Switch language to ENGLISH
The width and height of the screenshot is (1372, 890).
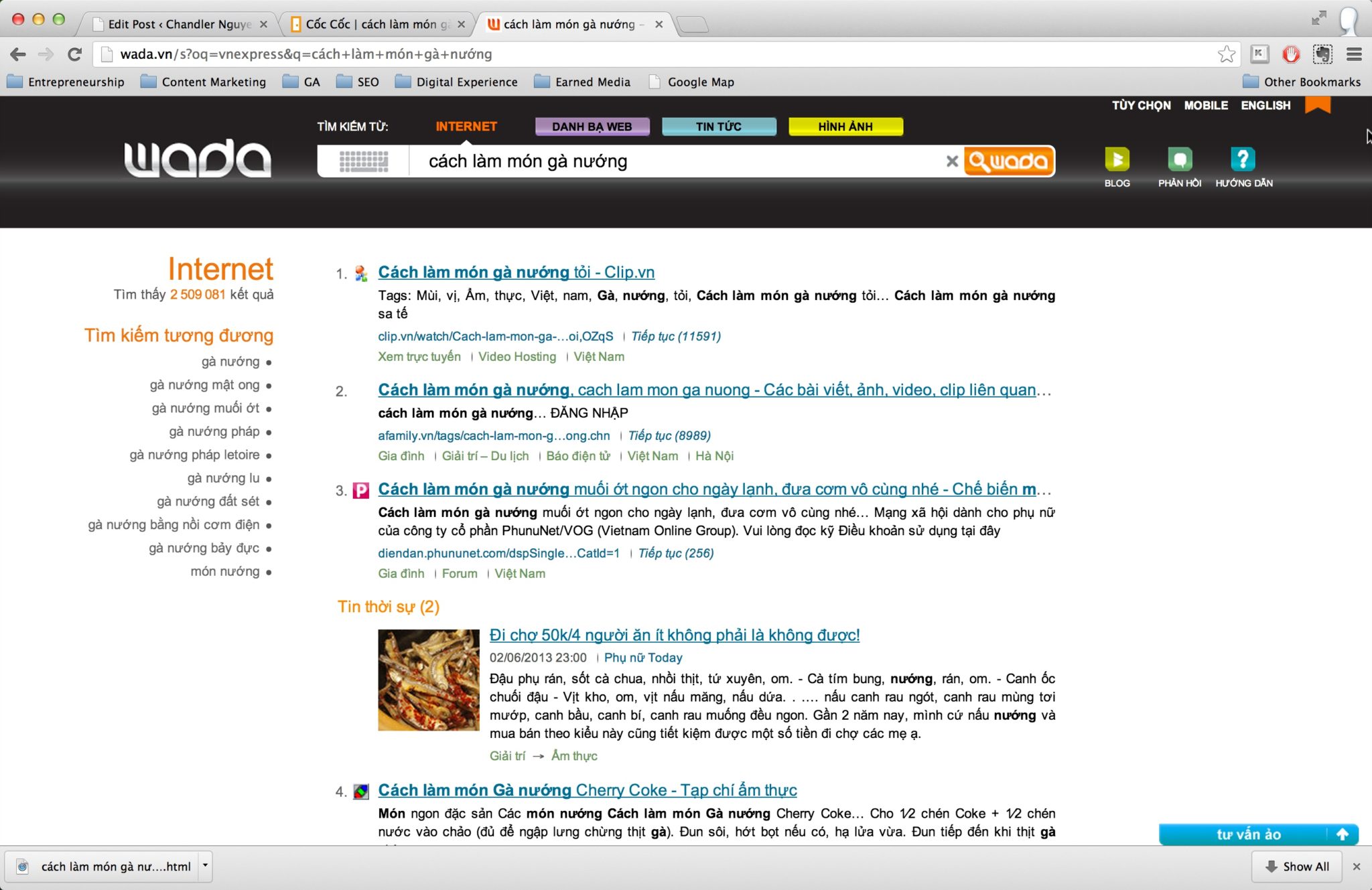point(1265,105)
